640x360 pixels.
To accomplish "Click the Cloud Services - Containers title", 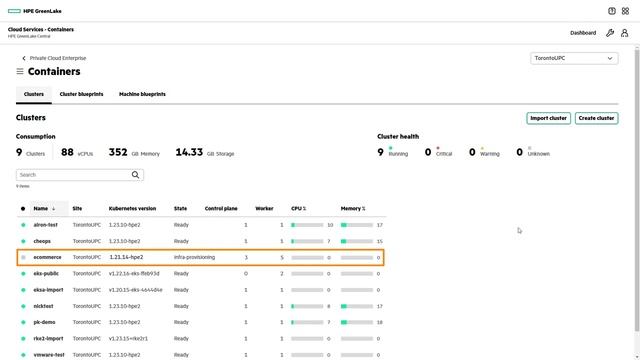I will pos(41,29).
